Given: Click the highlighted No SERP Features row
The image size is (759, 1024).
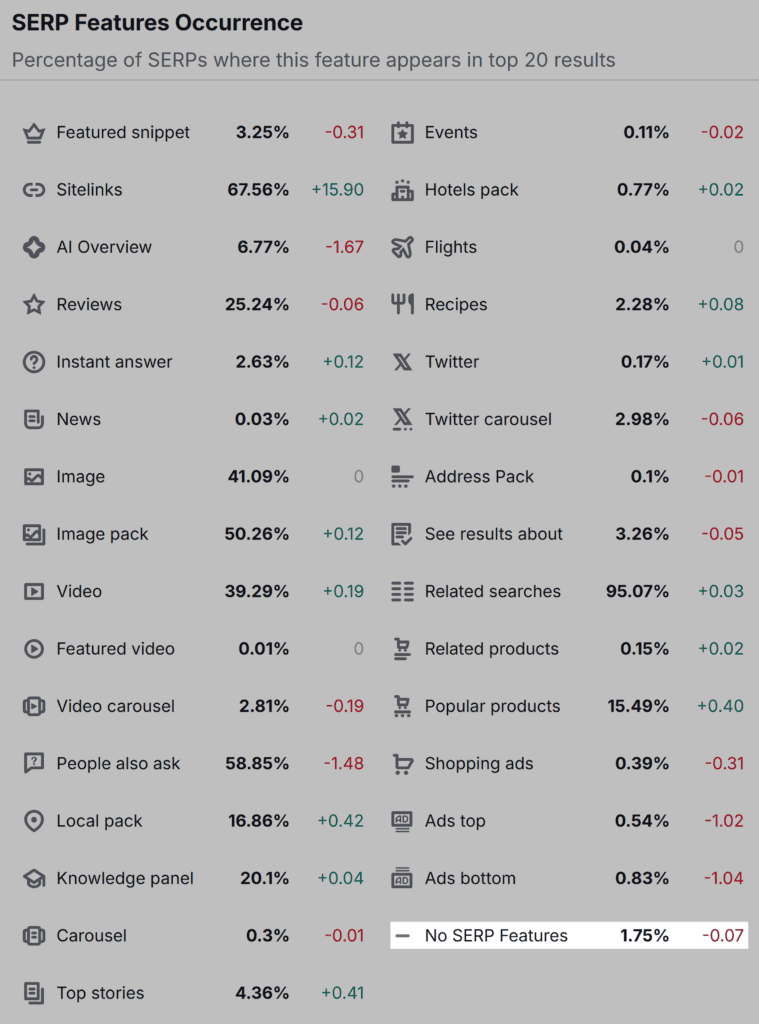Looking at the screenshot, I should tap(568, 935).
